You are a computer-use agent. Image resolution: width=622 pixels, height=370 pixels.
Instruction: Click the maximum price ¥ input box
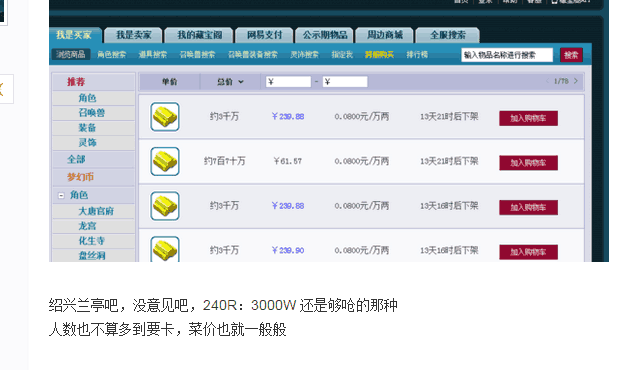point(345,82)
